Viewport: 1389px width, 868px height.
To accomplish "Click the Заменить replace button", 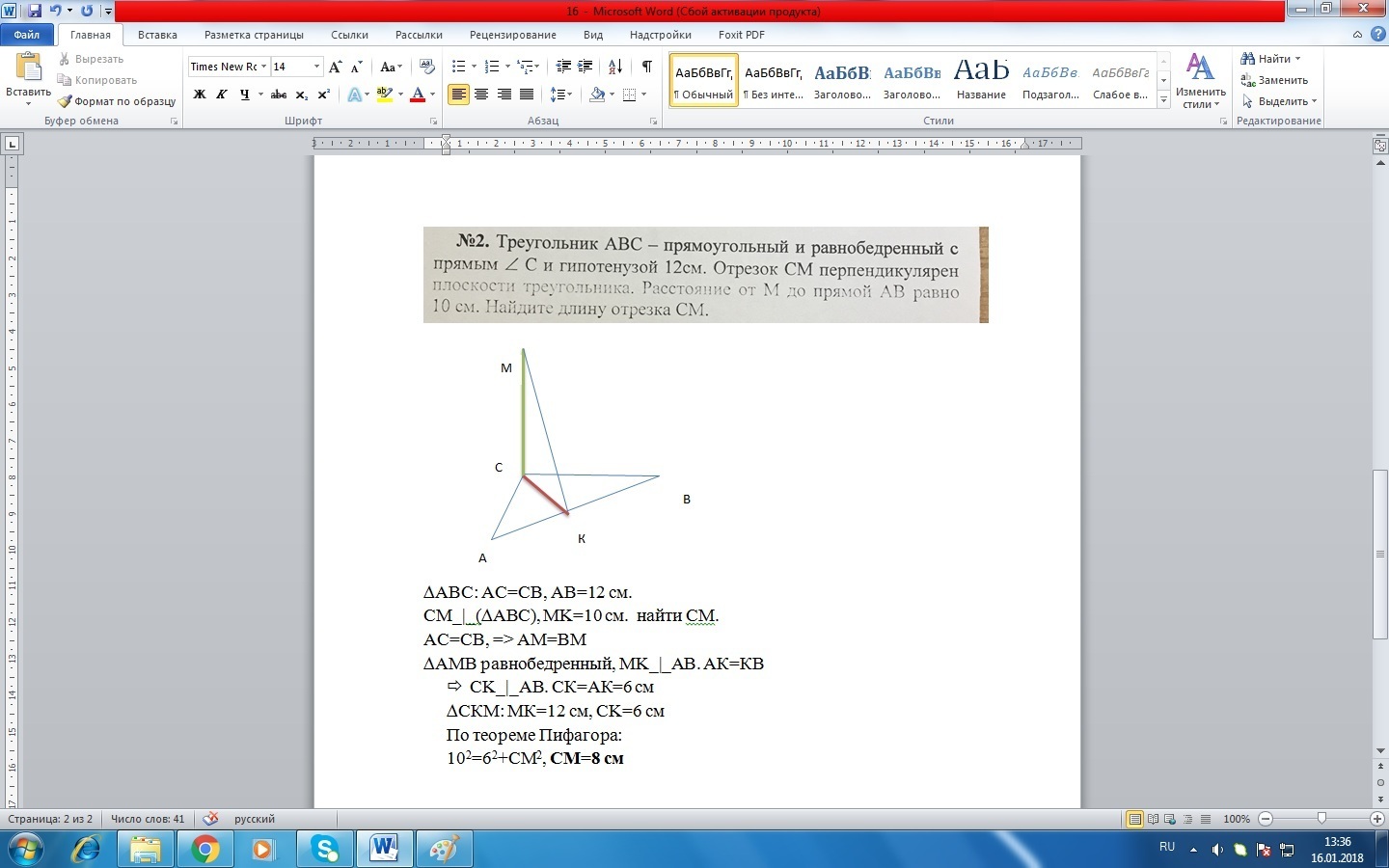I will click(x=1274, y=80).
